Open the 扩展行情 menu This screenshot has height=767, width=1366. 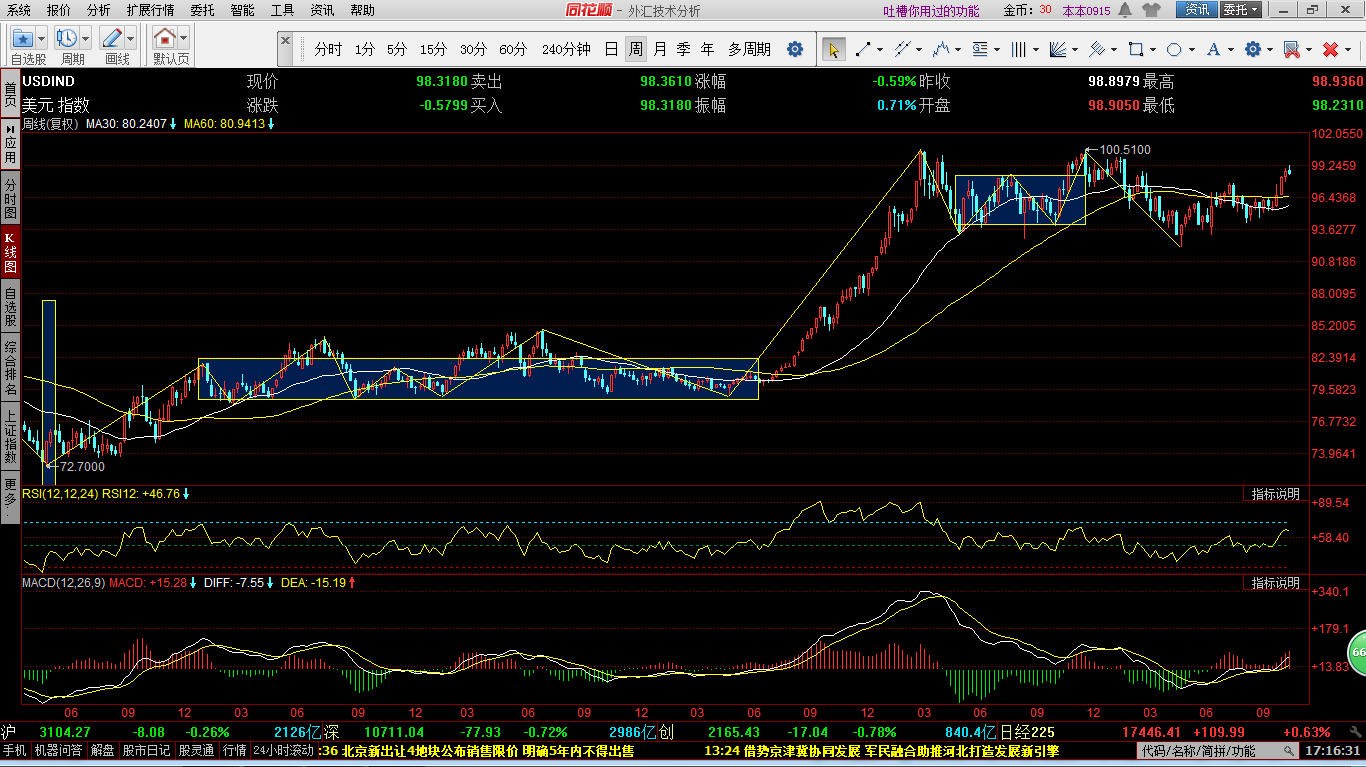click(x=150, y=10)
